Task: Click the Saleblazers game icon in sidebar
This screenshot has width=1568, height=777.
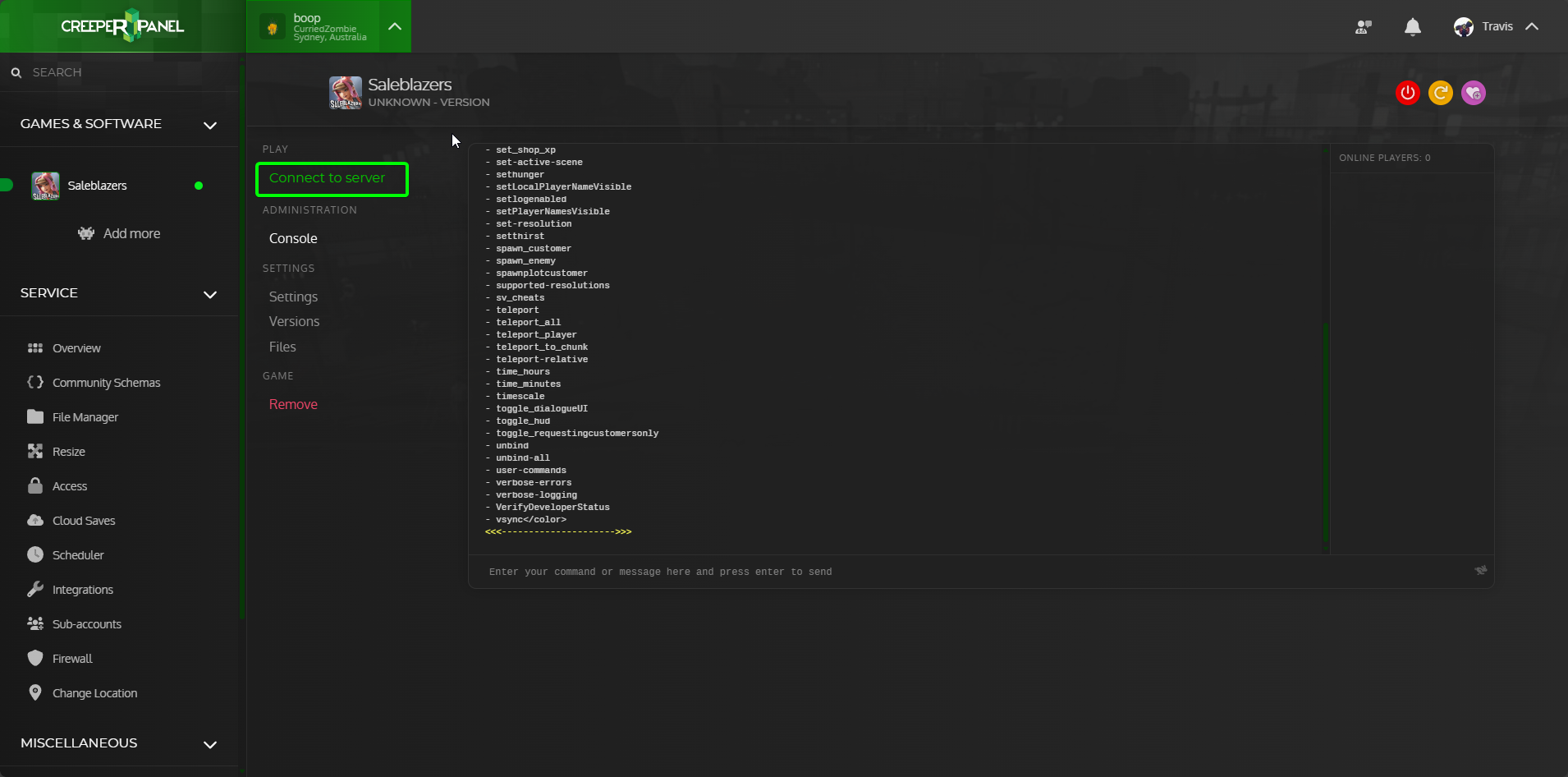Action: tap(45, 186)
